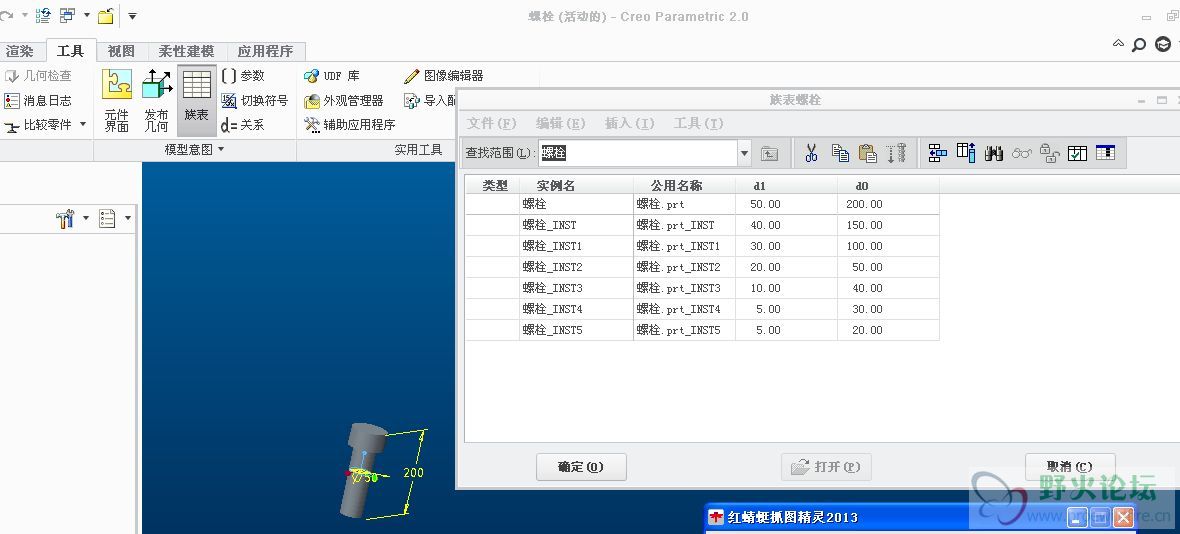The image size is (1180, 534).
Task: Open 辅助应用程序 auxiliary applications
Action: 350,125
